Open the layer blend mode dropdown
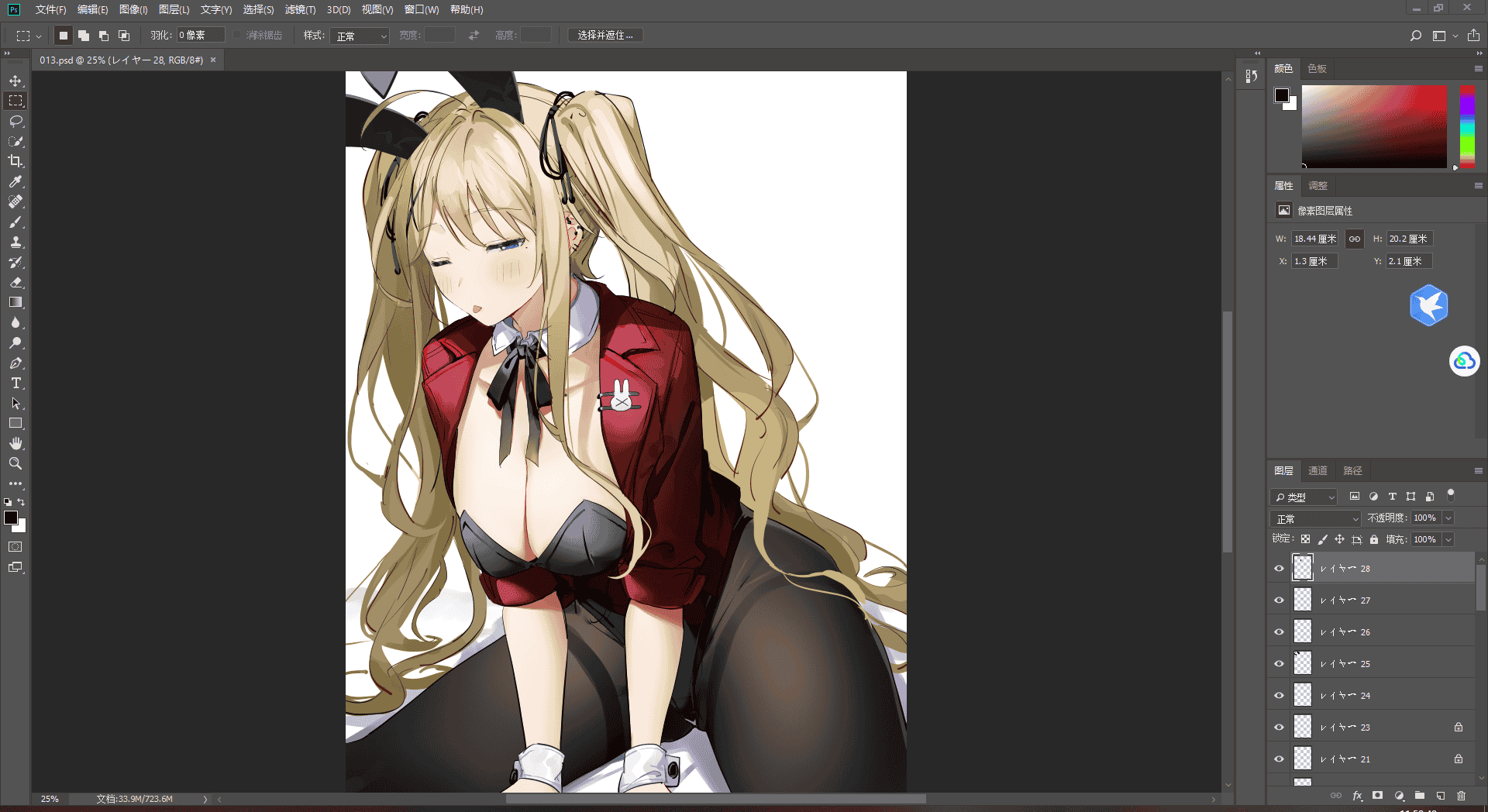Image resolution: width=1488 pixels, height=812 pixels. point(1315,518)
